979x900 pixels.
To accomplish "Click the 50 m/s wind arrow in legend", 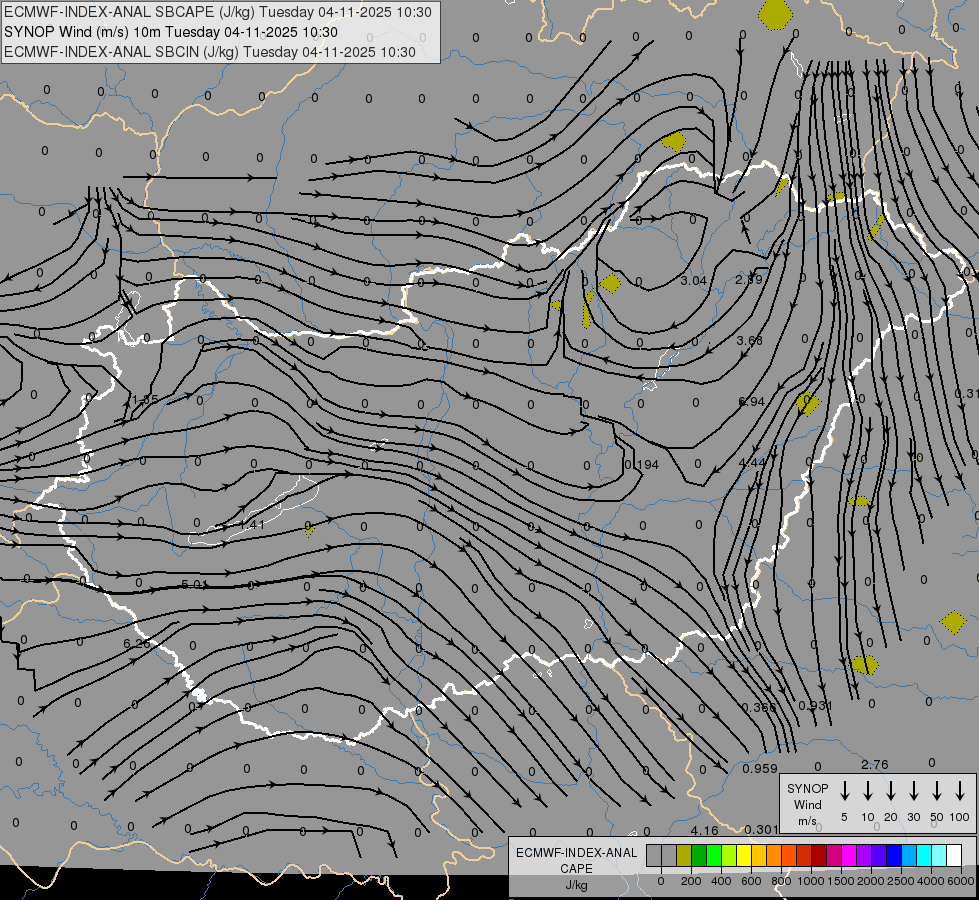I will 937,791.
